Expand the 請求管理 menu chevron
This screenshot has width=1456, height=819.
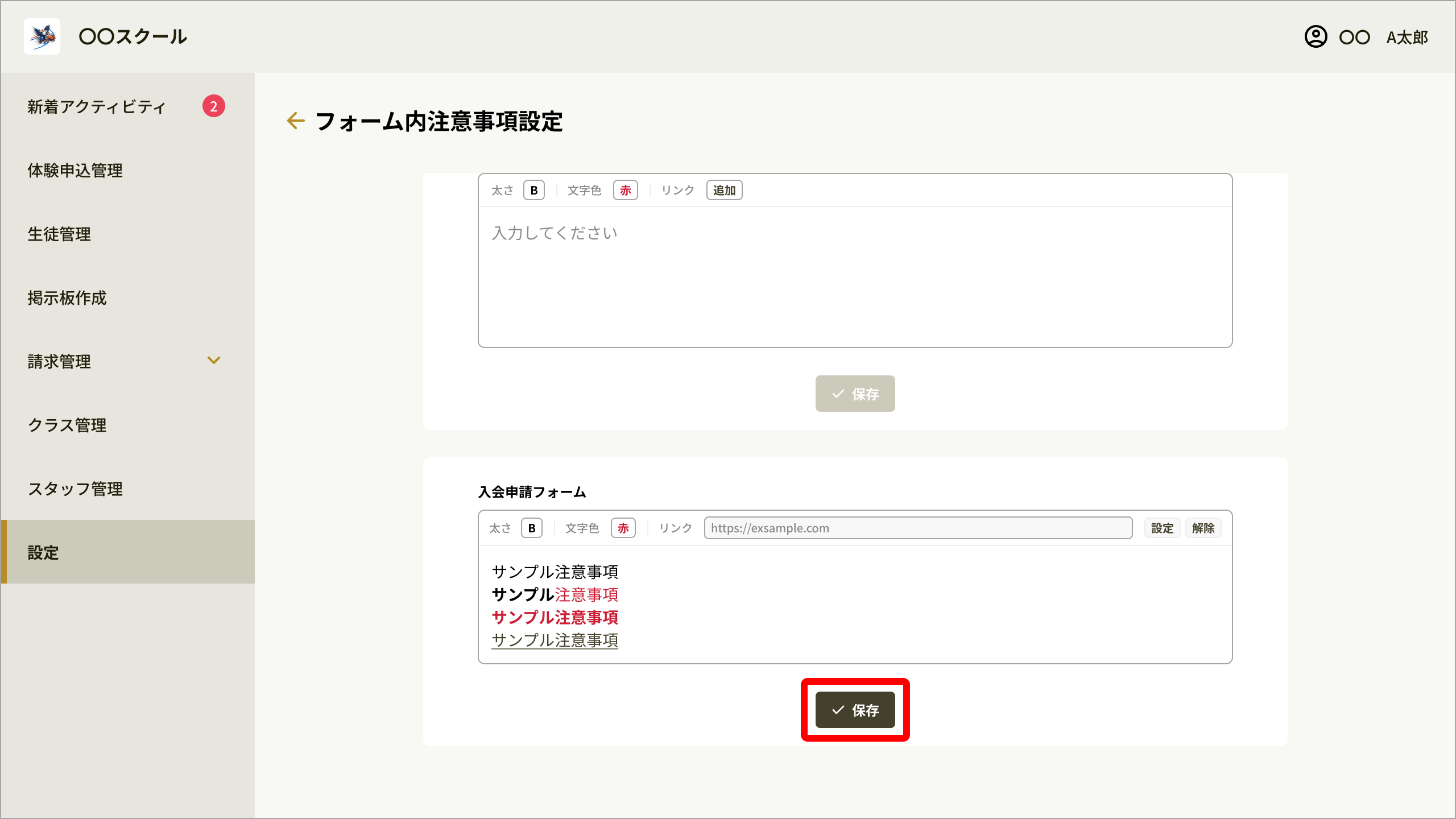[214, 360]
